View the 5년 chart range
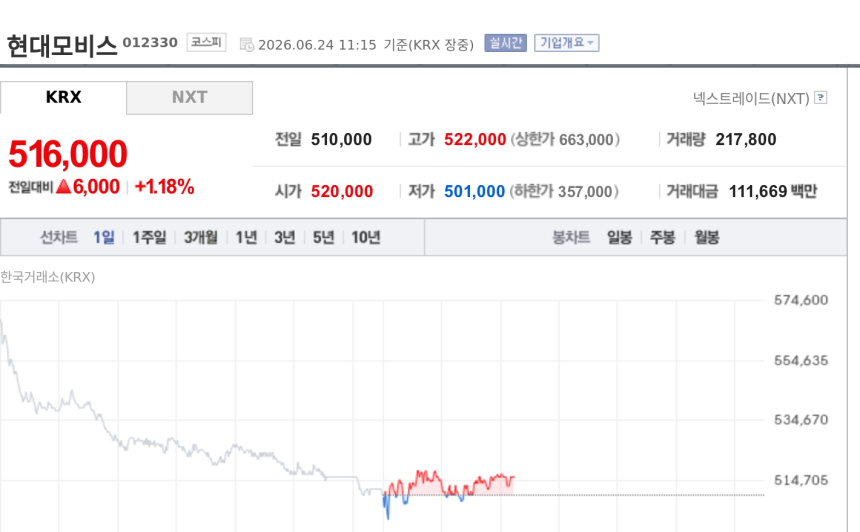The height and width of the screenshot is (532, 860). tap(323, 237)
